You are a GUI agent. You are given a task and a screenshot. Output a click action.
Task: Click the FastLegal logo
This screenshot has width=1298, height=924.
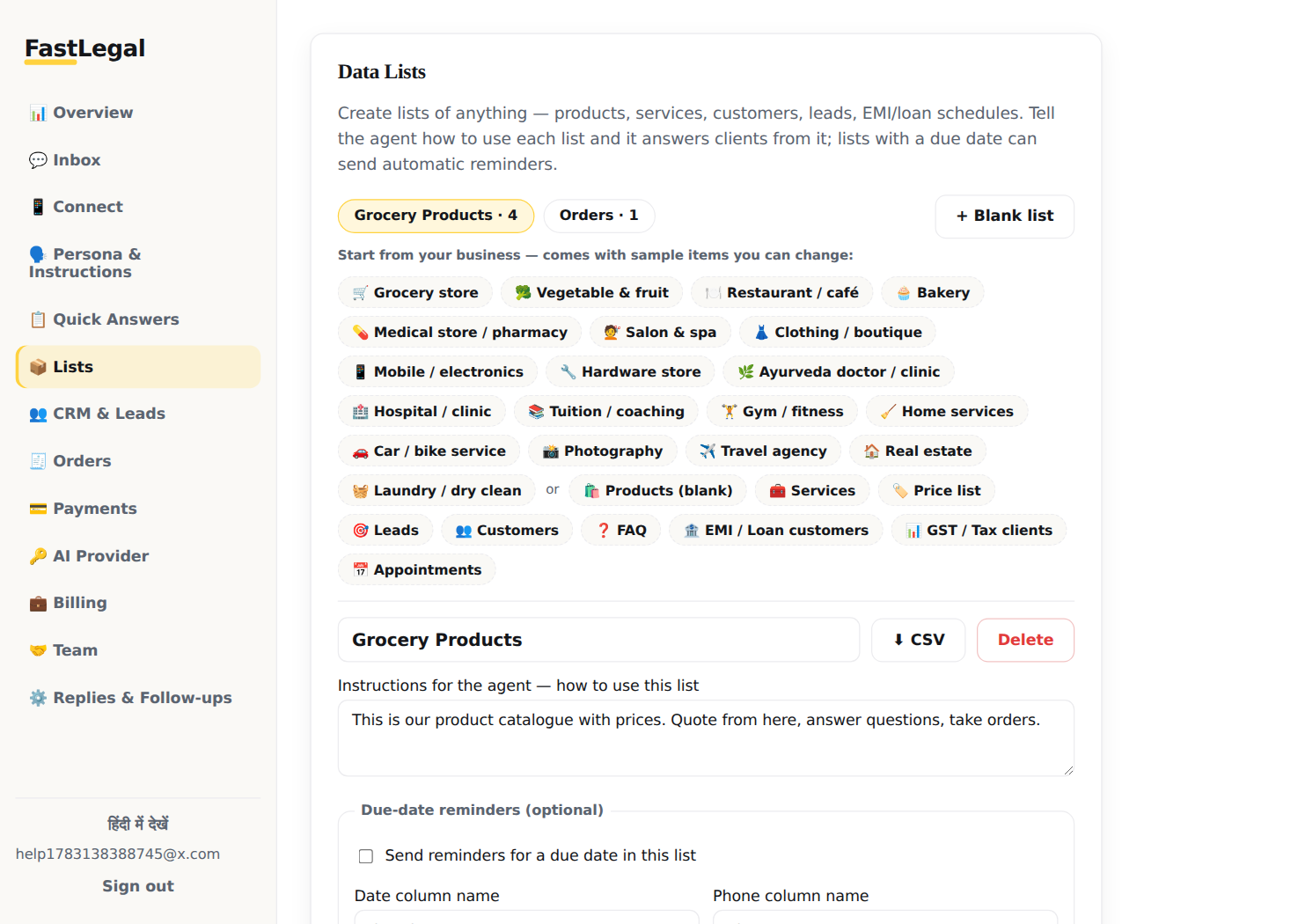85,49
